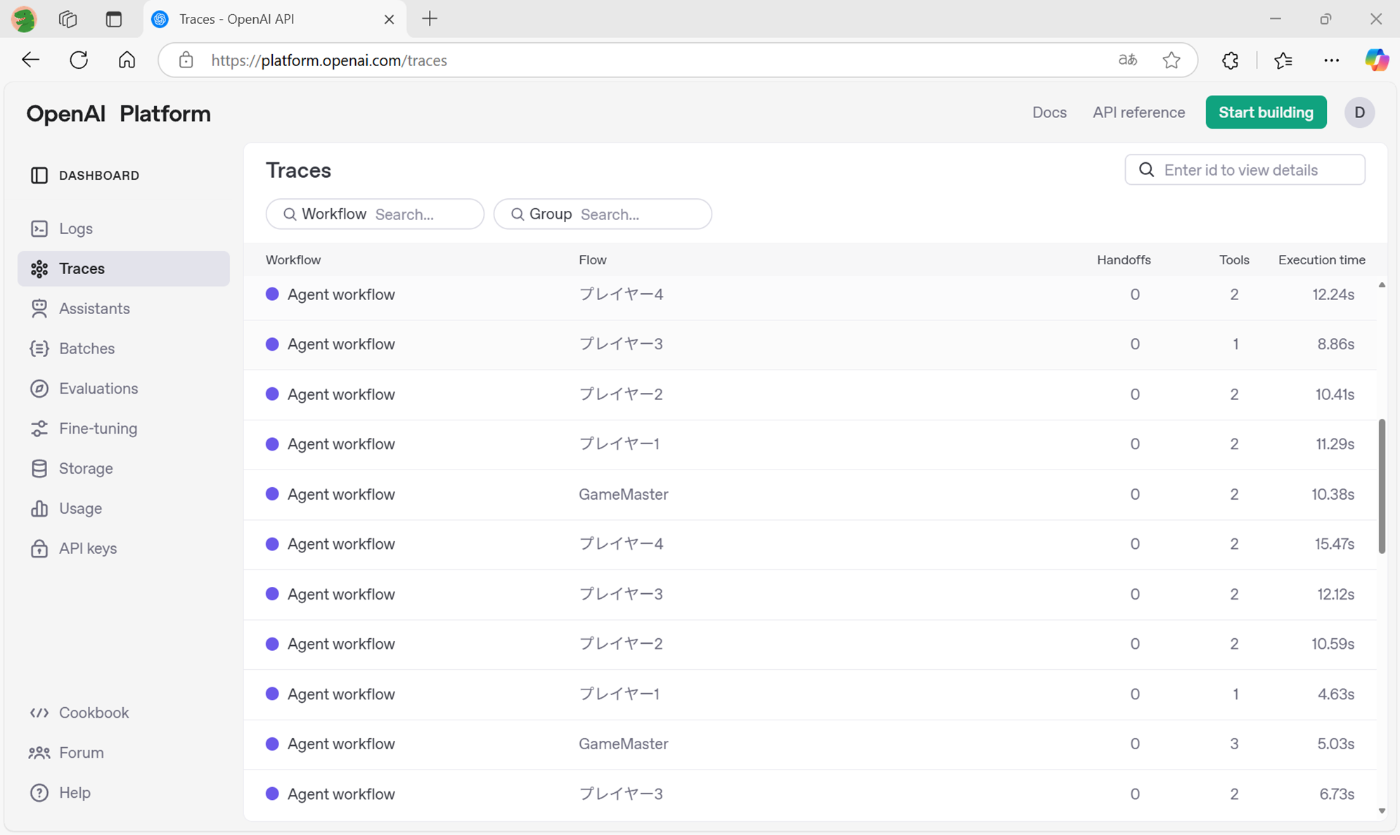Screen dimensions: 1400x835
Task: Focus the Enter id to view details field
Action: [1245, 170]
